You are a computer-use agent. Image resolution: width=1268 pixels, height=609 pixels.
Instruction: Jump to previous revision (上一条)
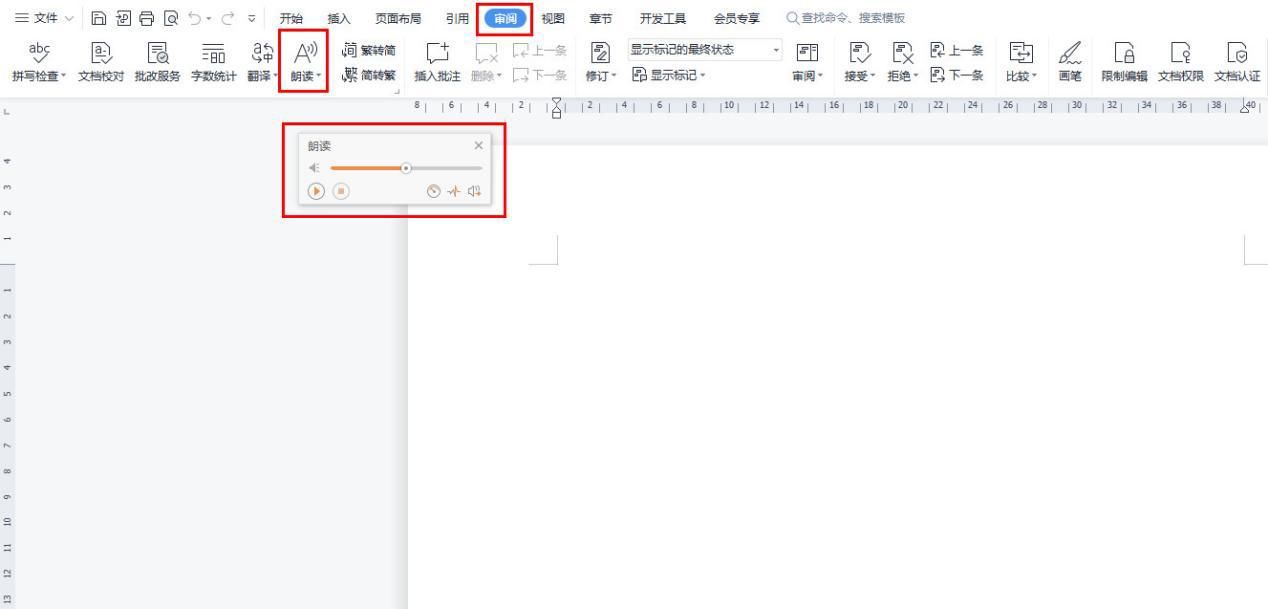pos(957,49)
